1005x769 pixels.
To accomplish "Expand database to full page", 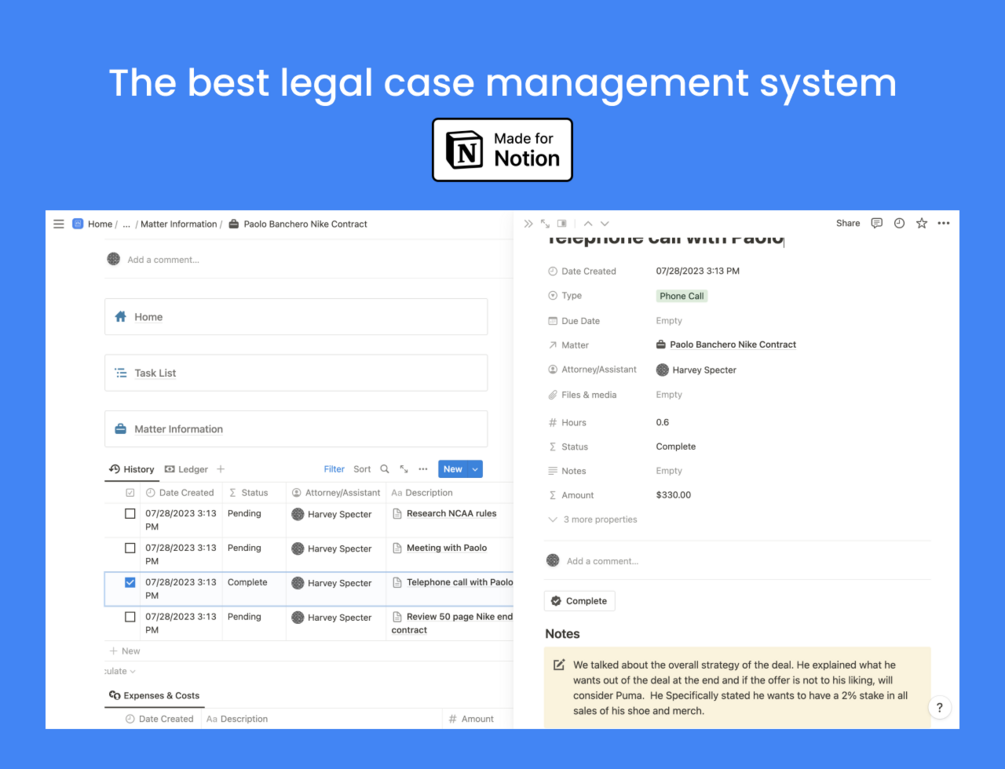I will point(404,469).
